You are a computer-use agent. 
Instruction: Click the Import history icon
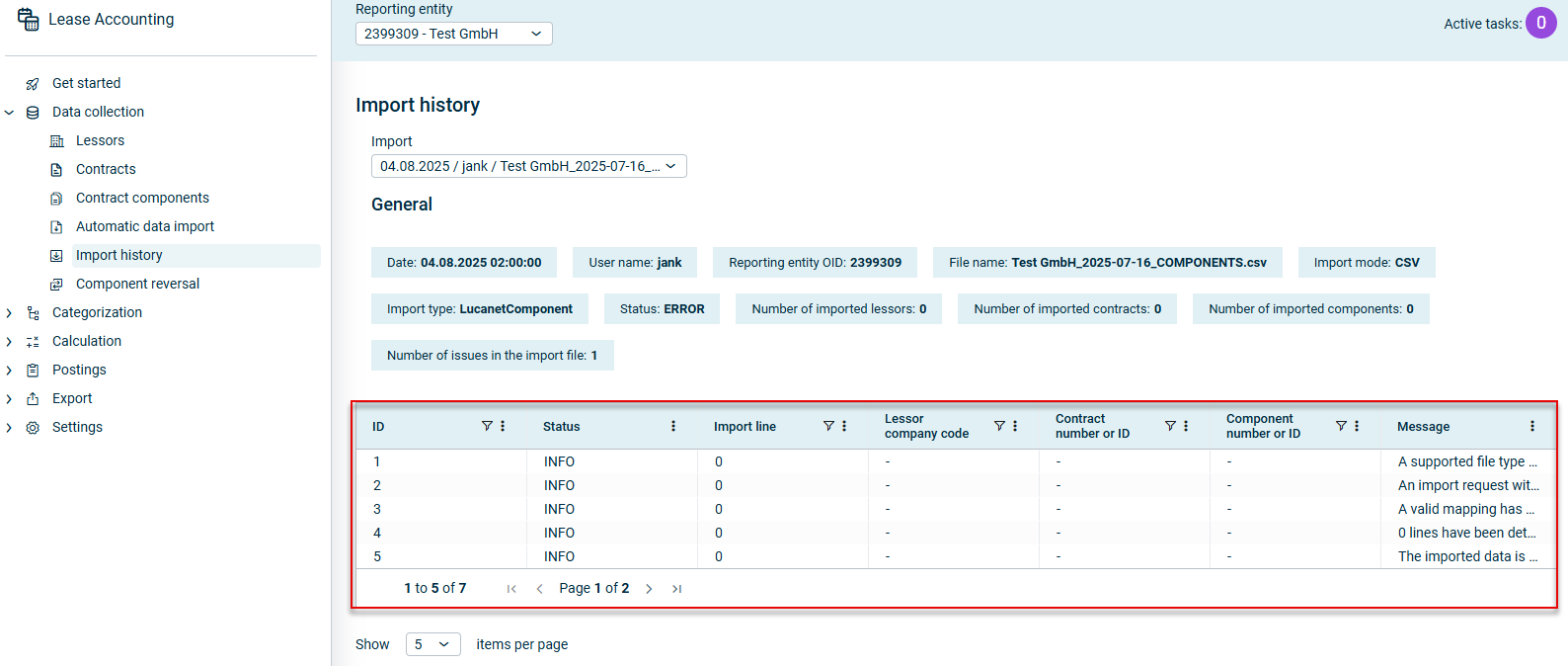click(x=56, y=256)
